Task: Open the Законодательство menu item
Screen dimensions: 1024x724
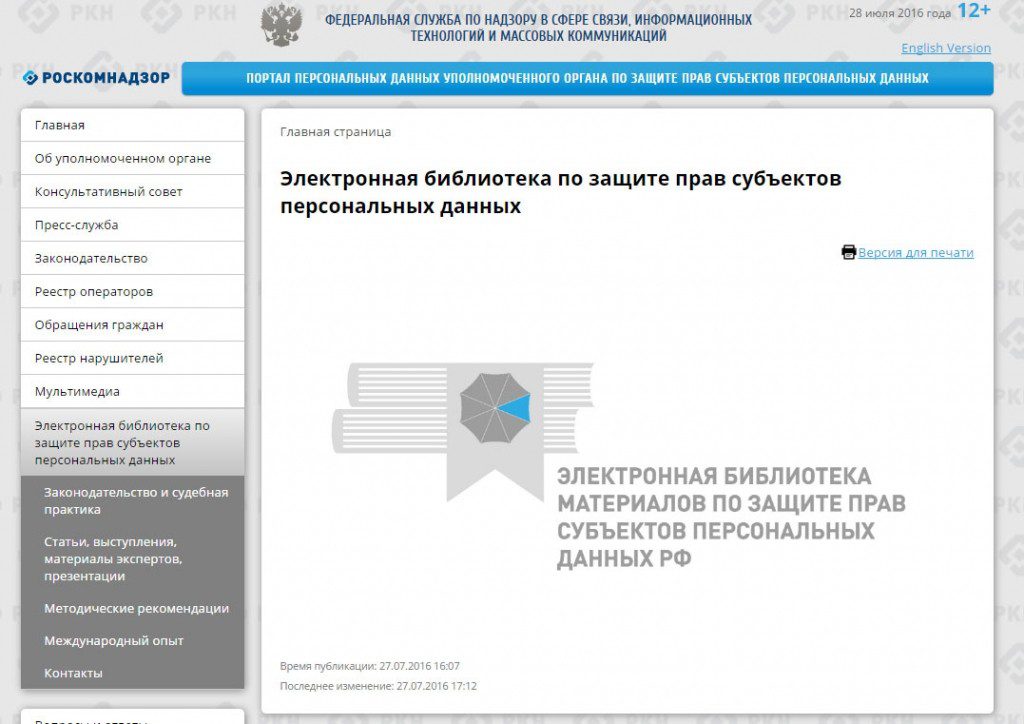Action: [91, 258]
